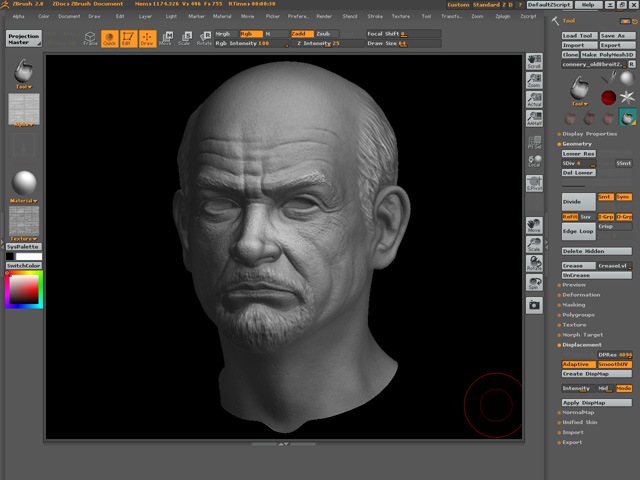Screen dimensions: 640x480
Task: Open the Stroke menu
Action: click(x=375, y=16)
